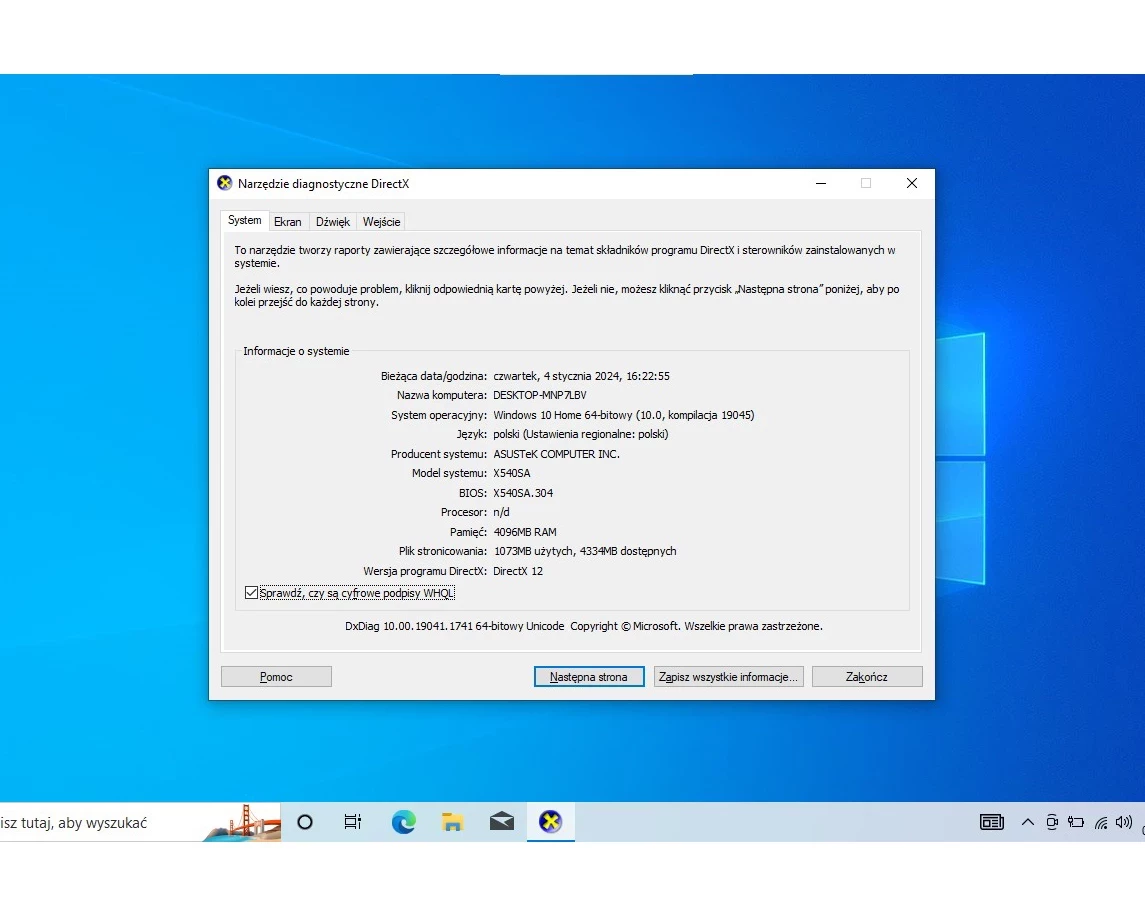The image size is (1145, 916).
Task: Click the 'Wersja programu DirectX:' label
Action: pos(425,571)
